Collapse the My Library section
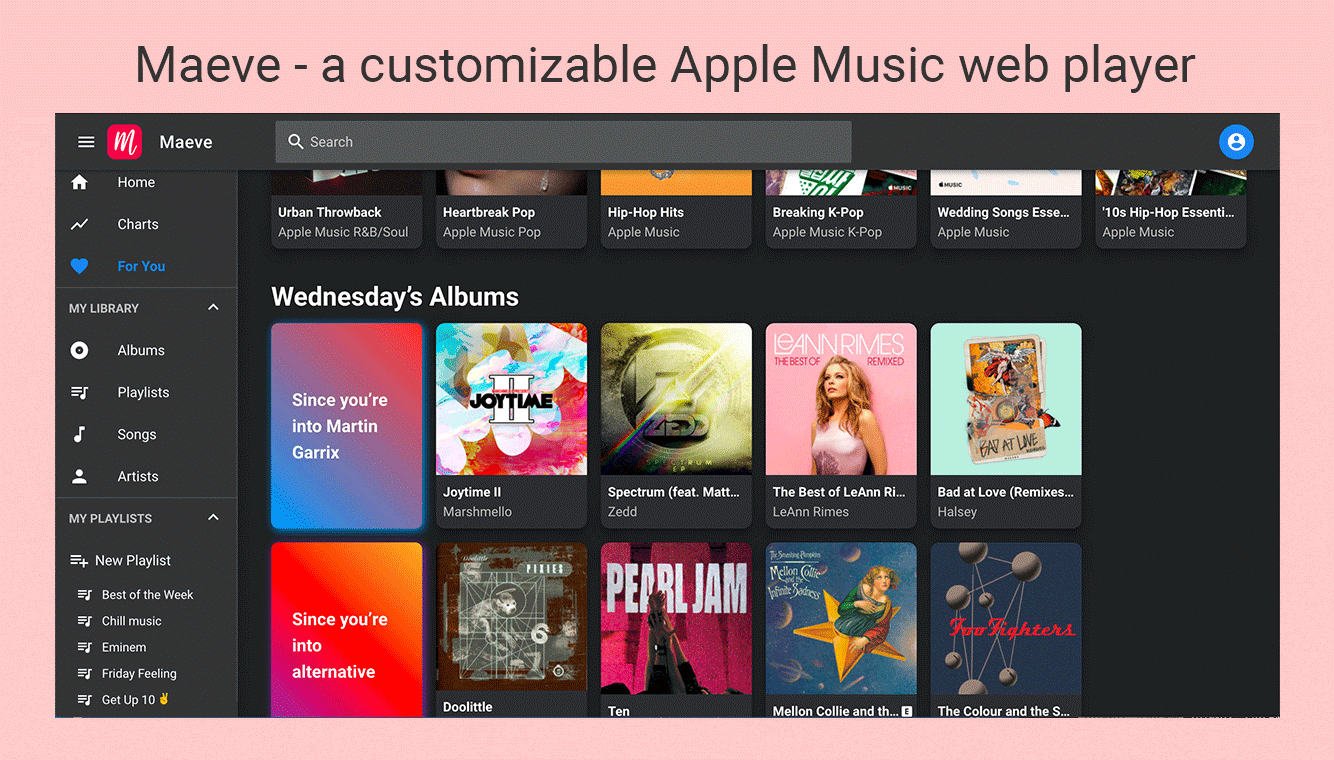 [213, 307]
